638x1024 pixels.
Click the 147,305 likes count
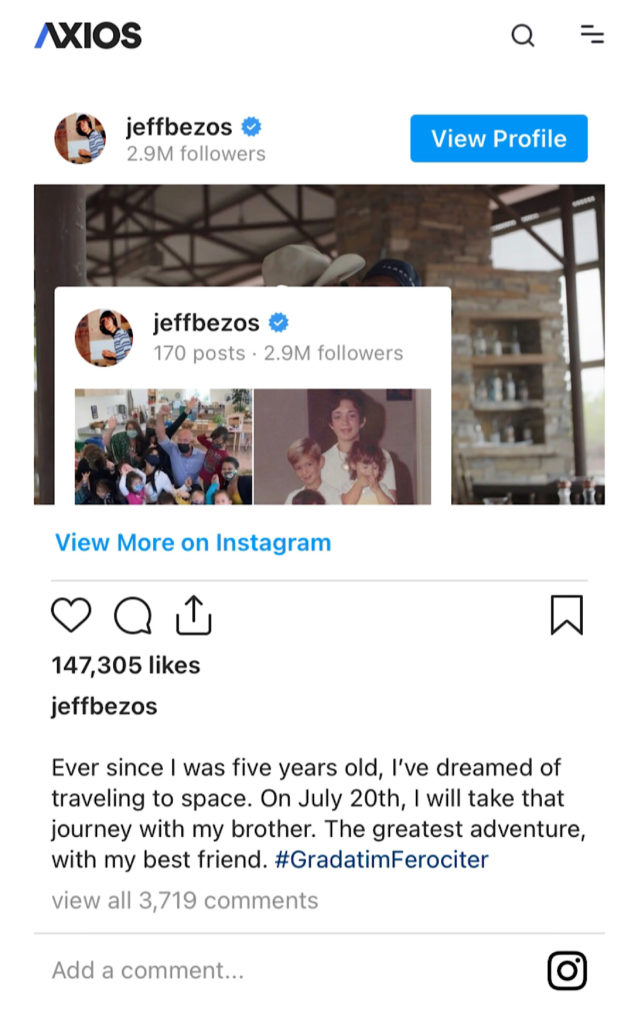126,665
